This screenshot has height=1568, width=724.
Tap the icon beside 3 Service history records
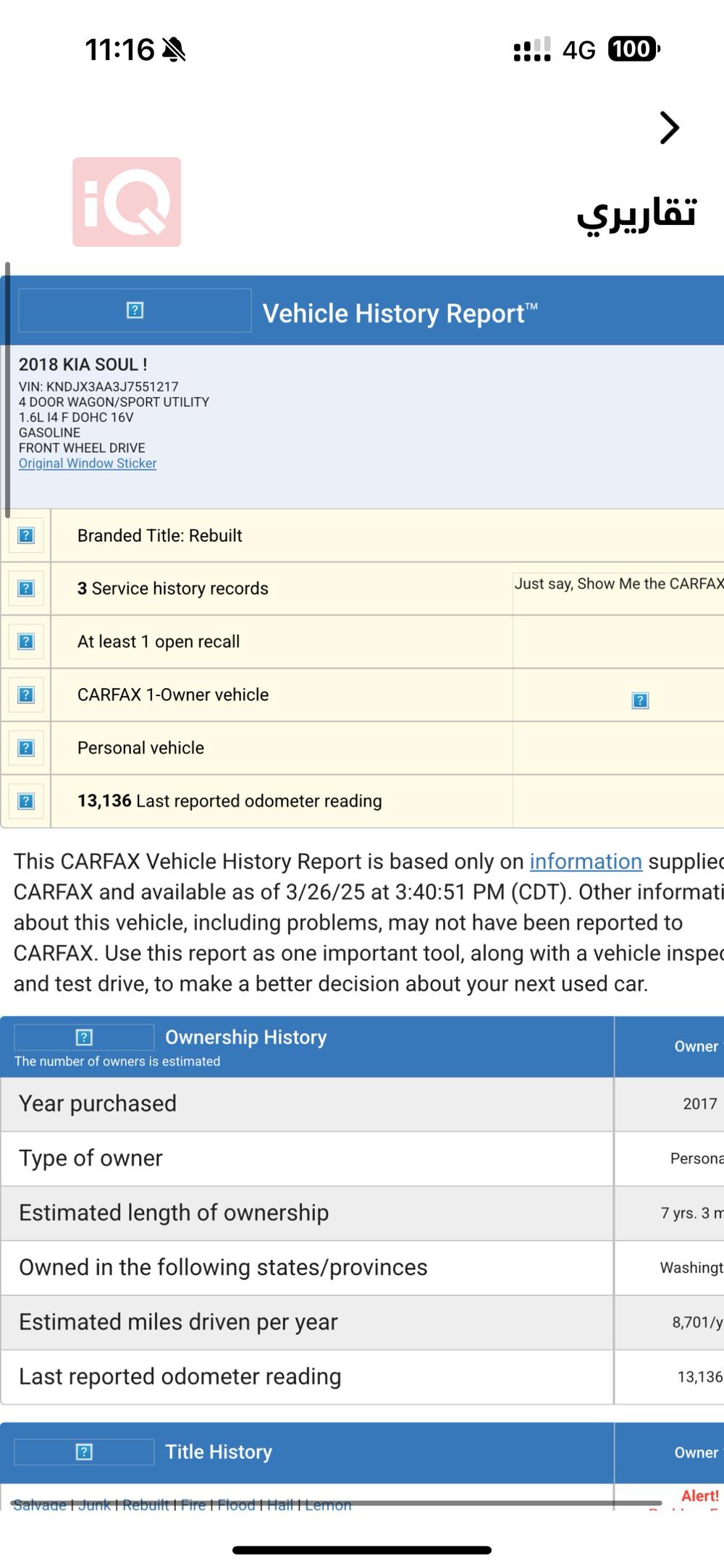coord(26,588)
